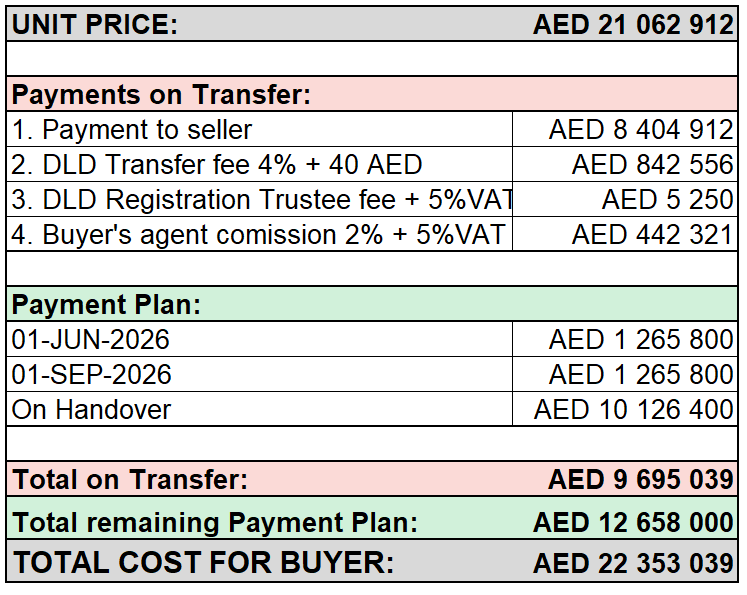
Task: Click the 01-SEP-2026 date cell
Action: point(260,374)
